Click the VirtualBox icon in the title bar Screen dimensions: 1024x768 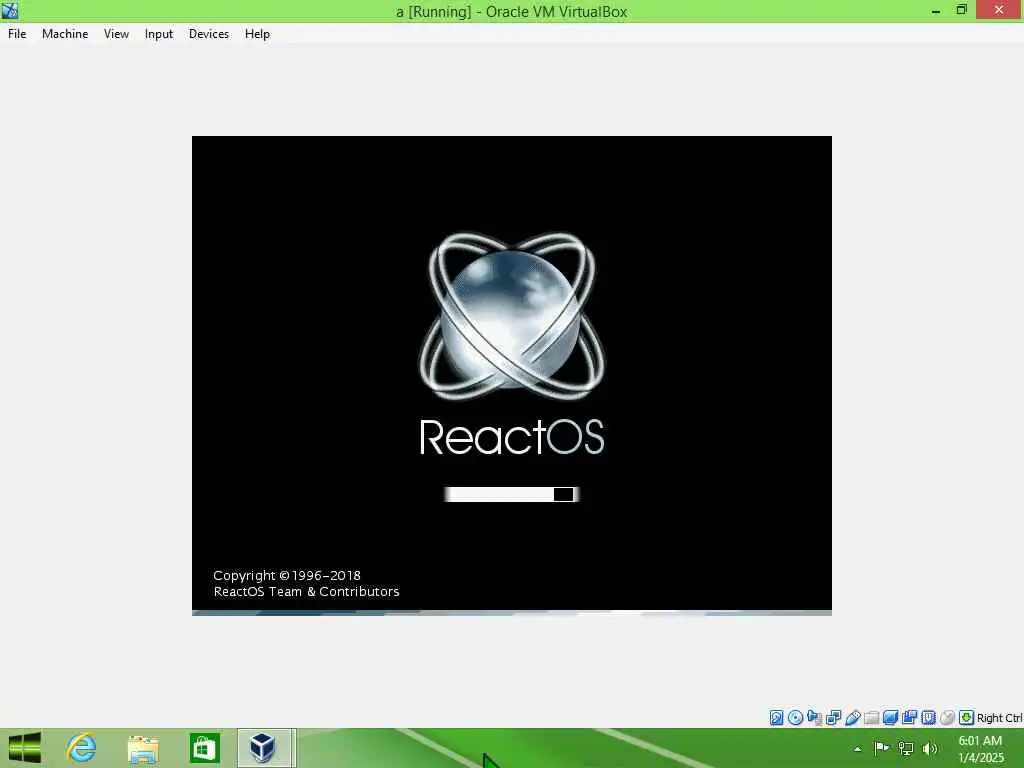(10, 10)
